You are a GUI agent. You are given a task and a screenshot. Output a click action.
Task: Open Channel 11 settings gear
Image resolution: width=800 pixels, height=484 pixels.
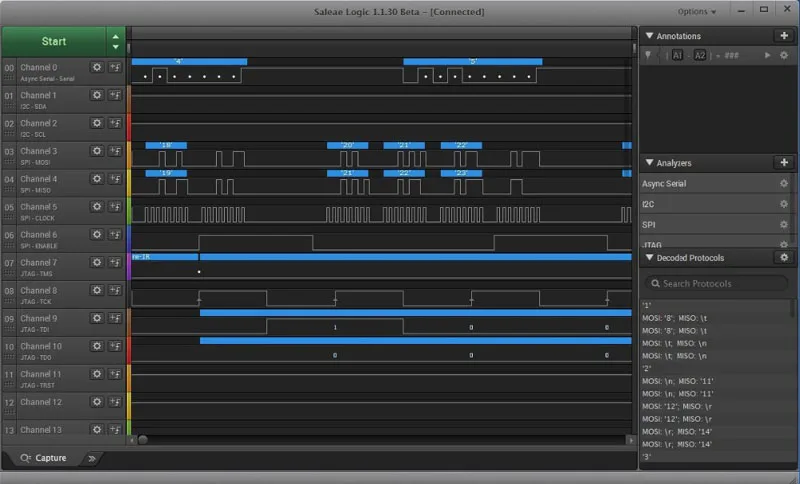coord(96,374)
